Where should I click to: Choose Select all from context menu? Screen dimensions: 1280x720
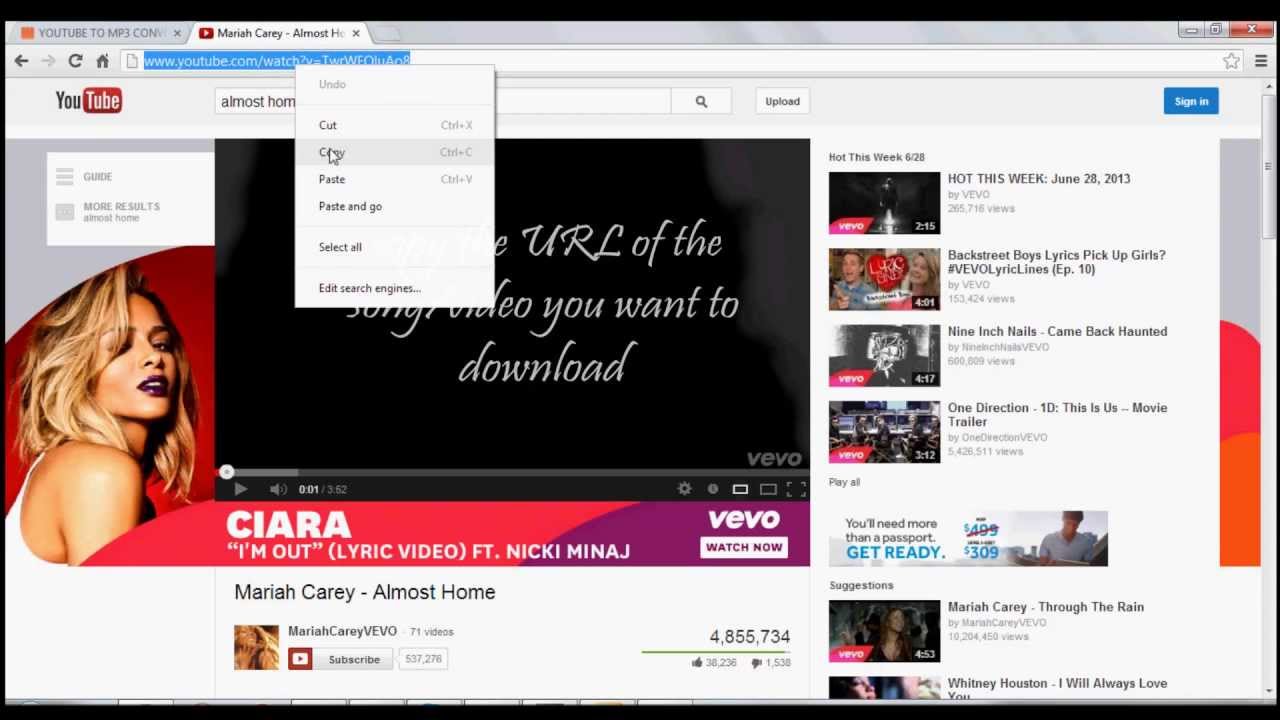pos(394,247)
